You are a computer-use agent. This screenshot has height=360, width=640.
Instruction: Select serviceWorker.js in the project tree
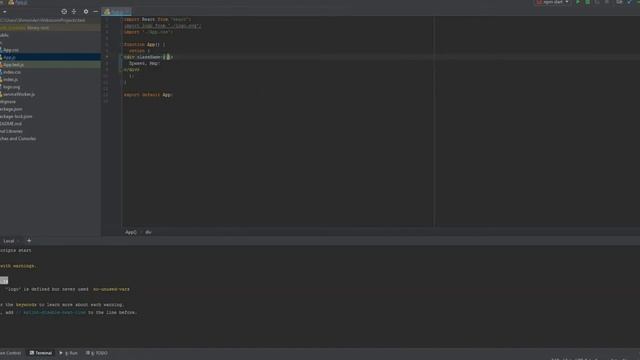click(x=18, y=94)
